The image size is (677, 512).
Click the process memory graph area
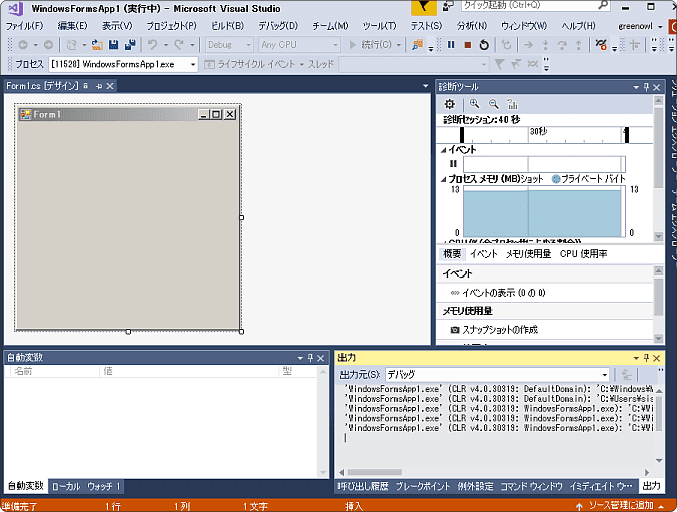click(544, 212)
